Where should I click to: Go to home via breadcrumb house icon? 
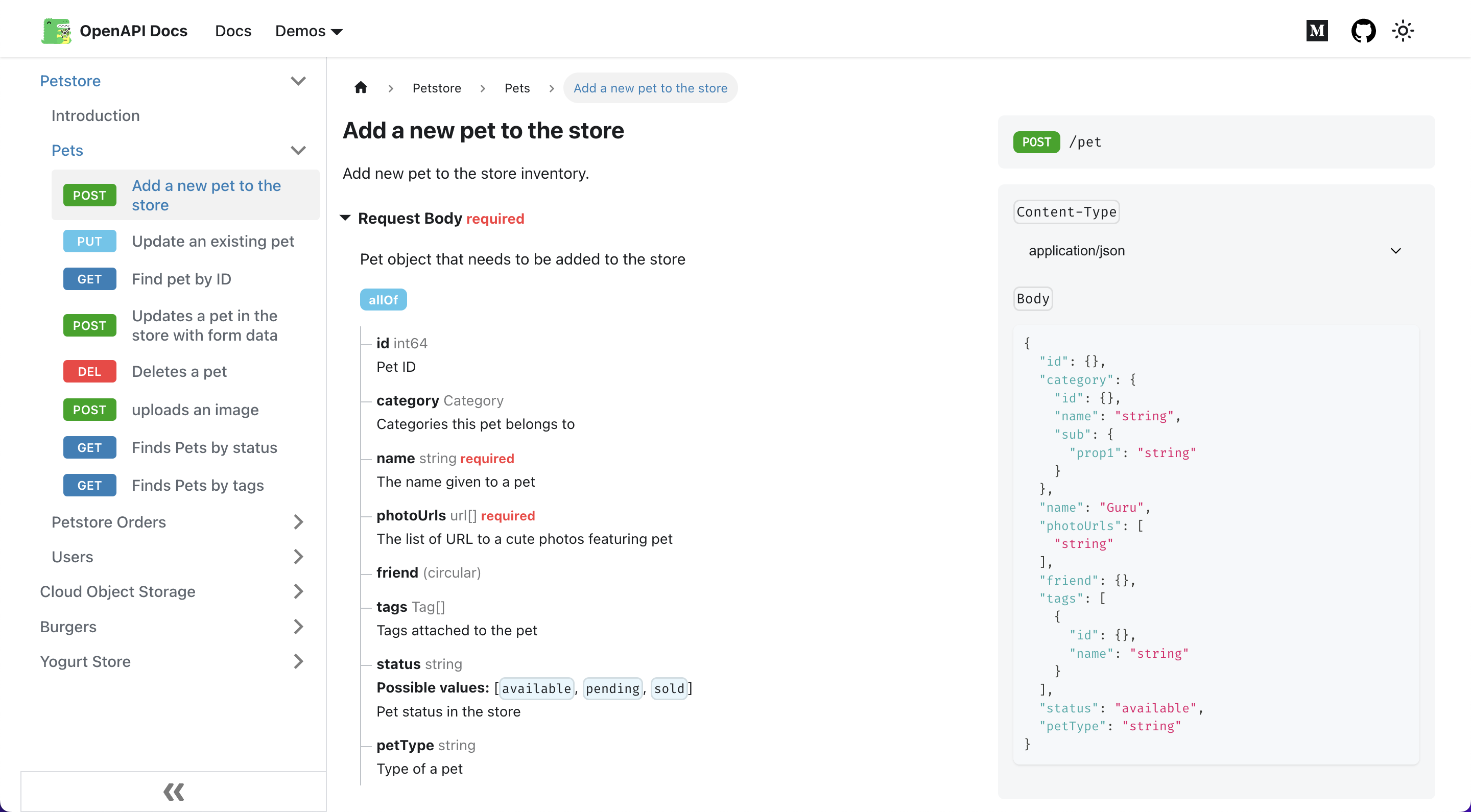click(360, 87)
